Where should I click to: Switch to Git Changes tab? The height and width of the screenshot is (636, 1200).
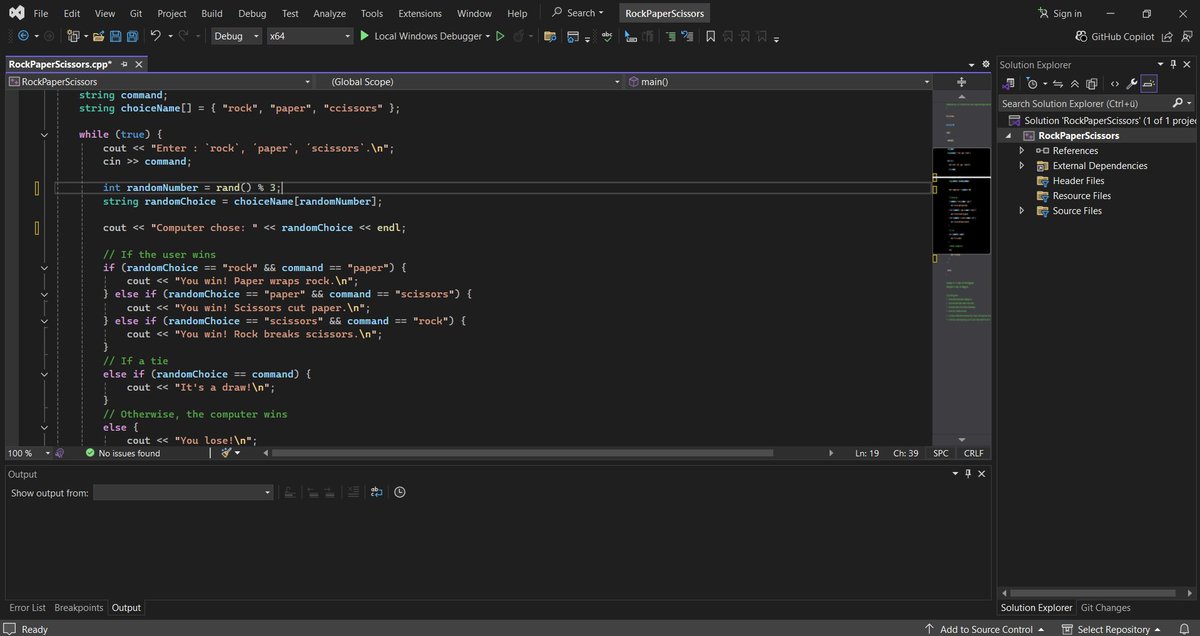coord(1106,607)
